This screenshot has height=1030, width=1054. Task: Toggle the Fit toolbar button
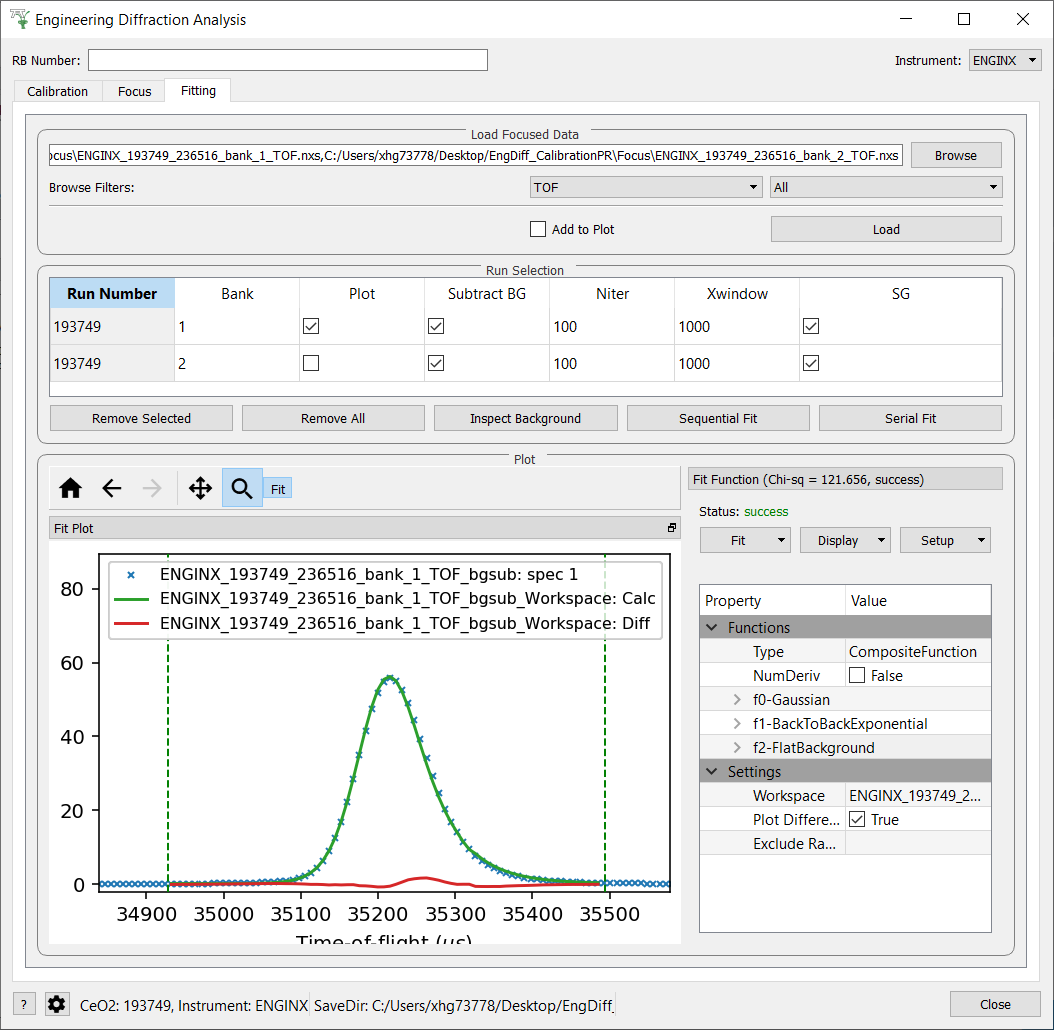278,489
